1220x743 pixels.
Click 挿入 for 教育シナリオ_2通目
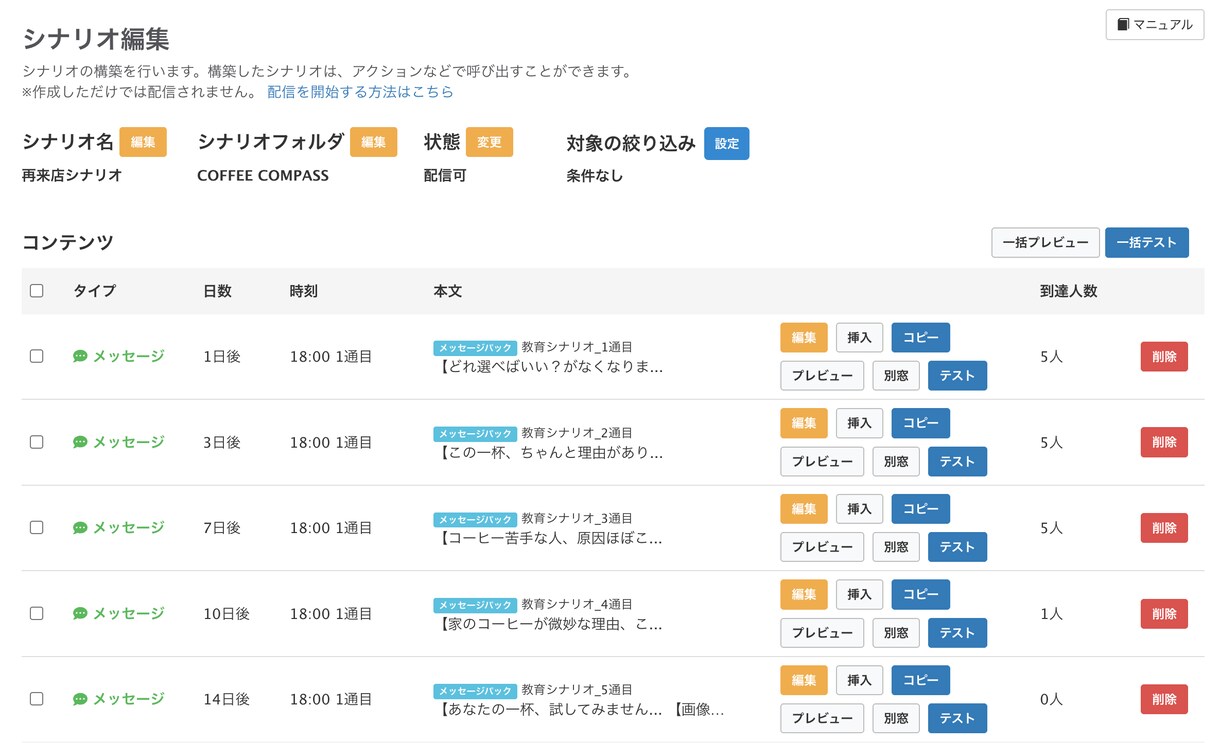[x=859, y=423]
